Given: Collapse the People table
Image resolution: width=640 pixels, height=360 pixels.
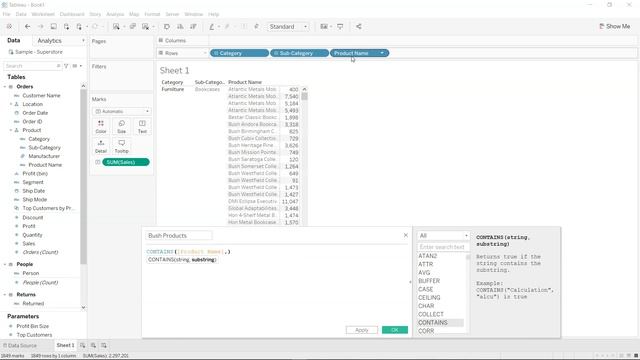Looking at the screenshot, I should pyautogui.click(x=5, y=264).
